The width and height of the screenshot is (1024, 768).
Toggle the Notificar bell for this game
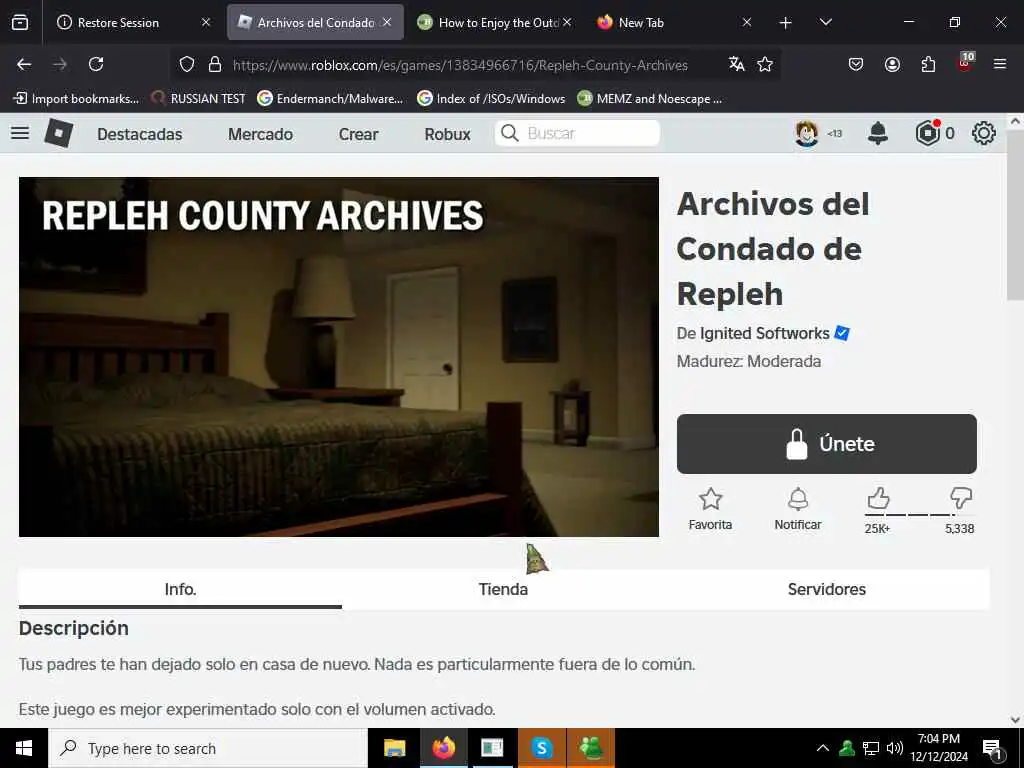[x=797, y=509]
